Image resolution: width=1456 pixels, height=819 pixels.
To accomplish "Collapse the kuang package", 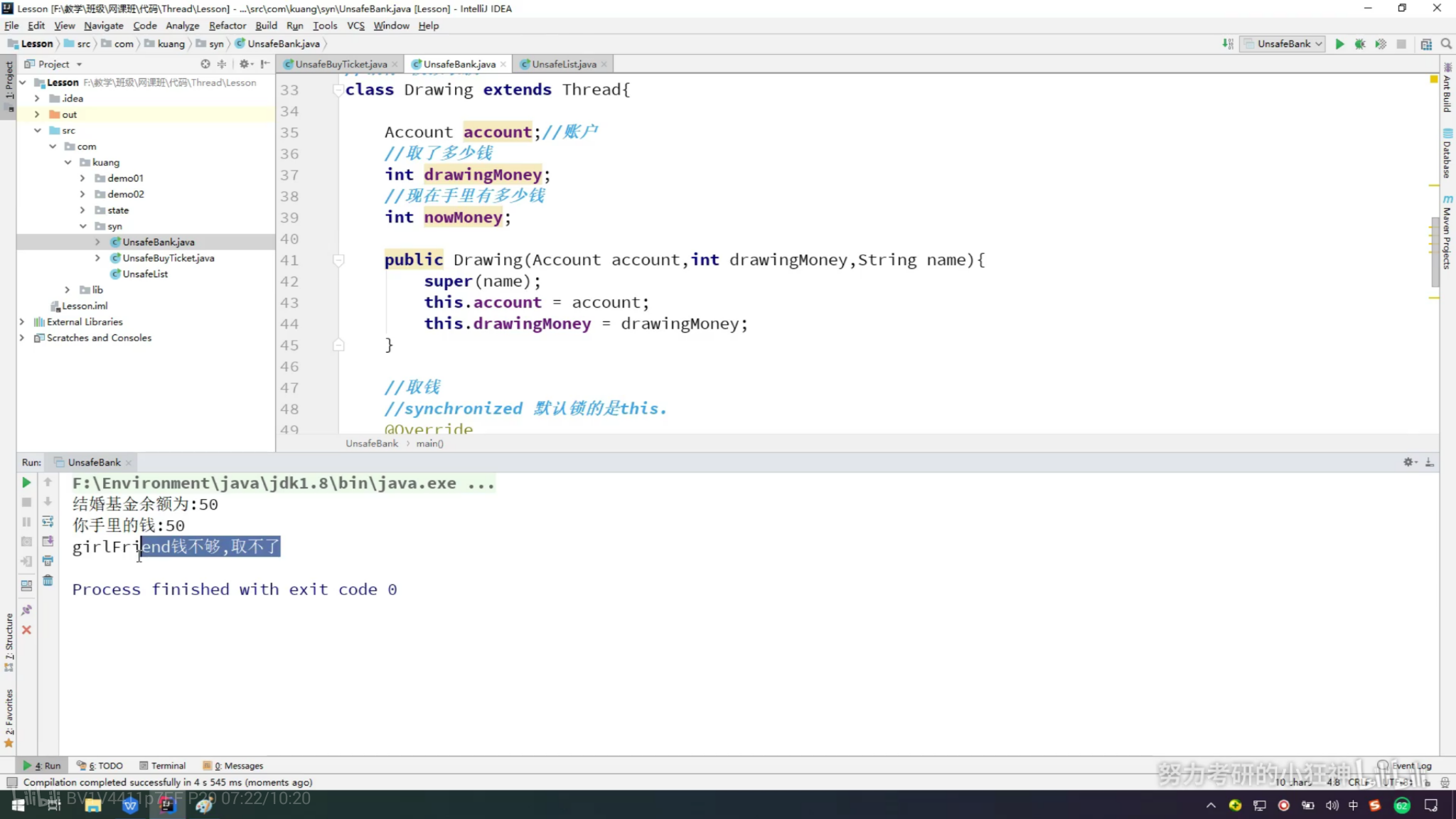I will tap(68, 162).
